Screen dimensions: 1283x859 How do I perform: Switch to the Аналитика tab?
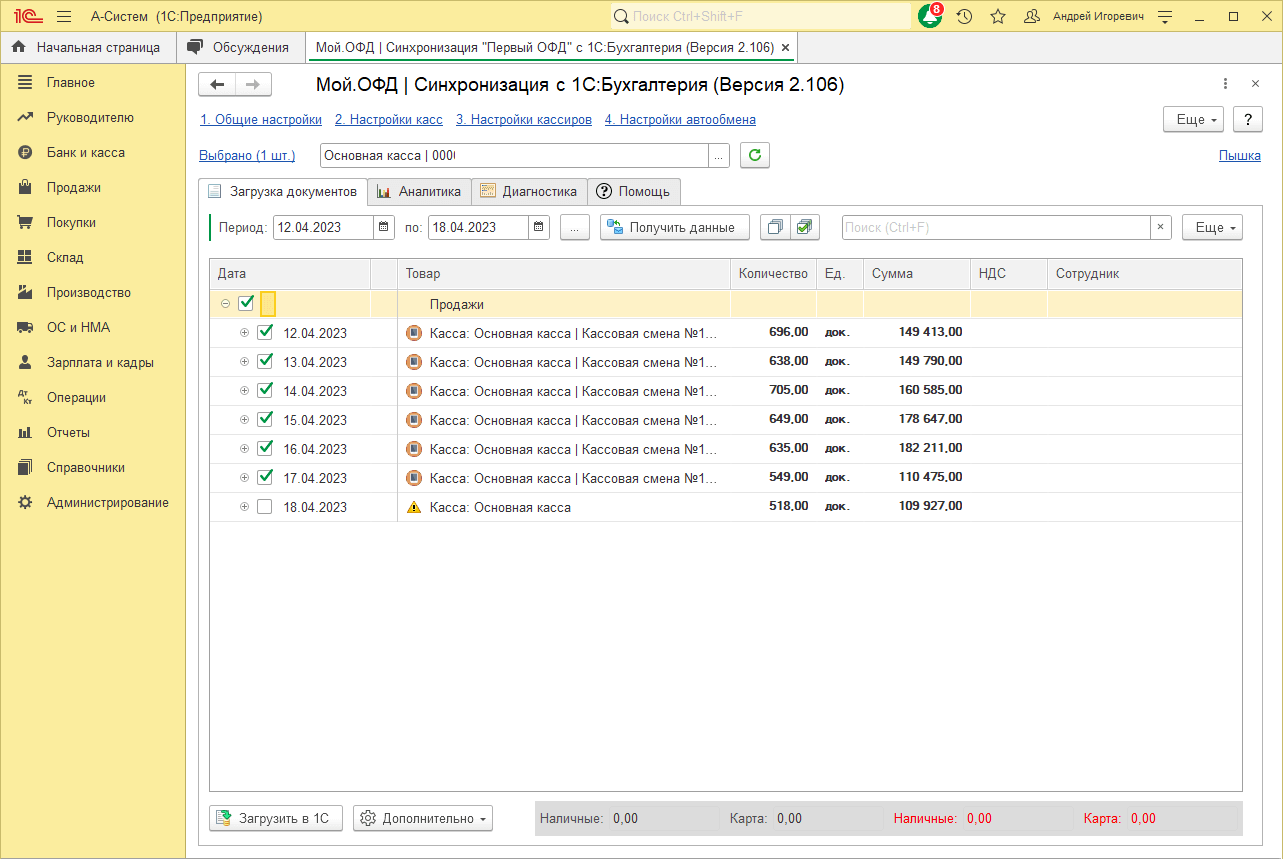(x=419, y=191)
